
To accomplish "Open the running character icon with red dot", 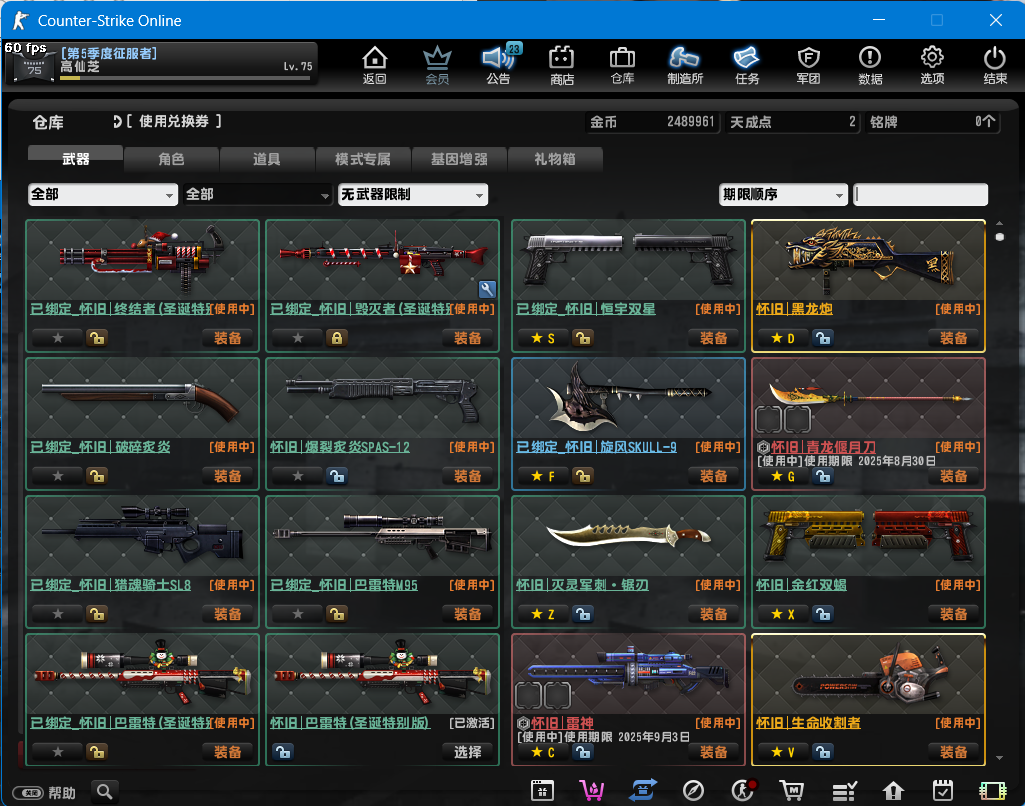I will coord(743,790).
